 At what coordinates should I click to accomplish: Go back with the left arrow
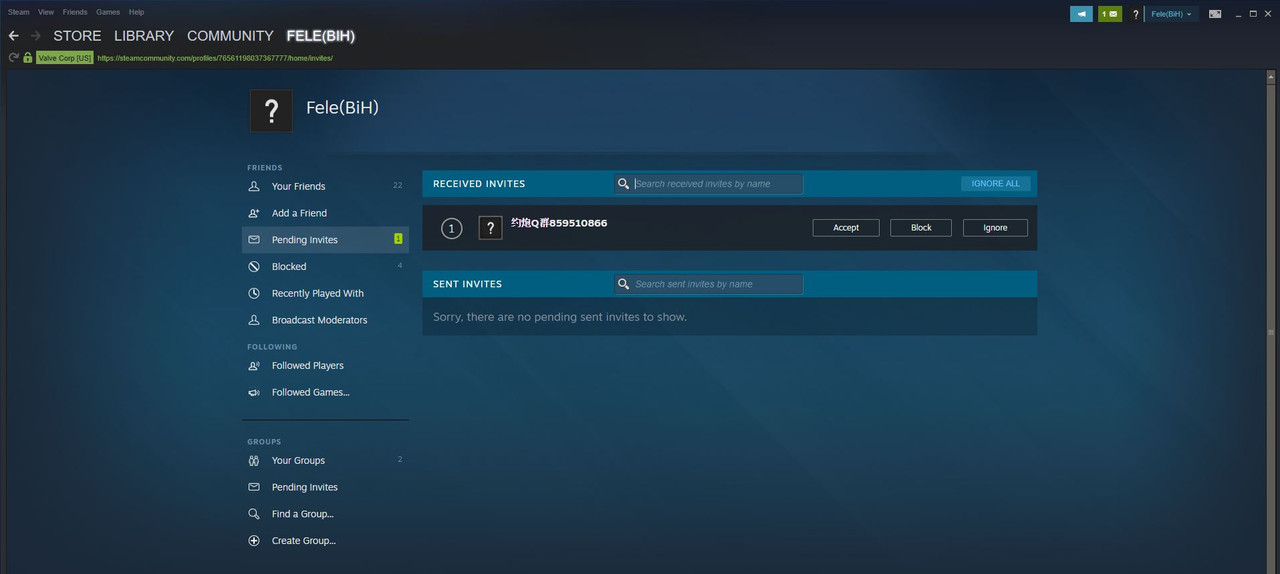[x=14, y=36]
